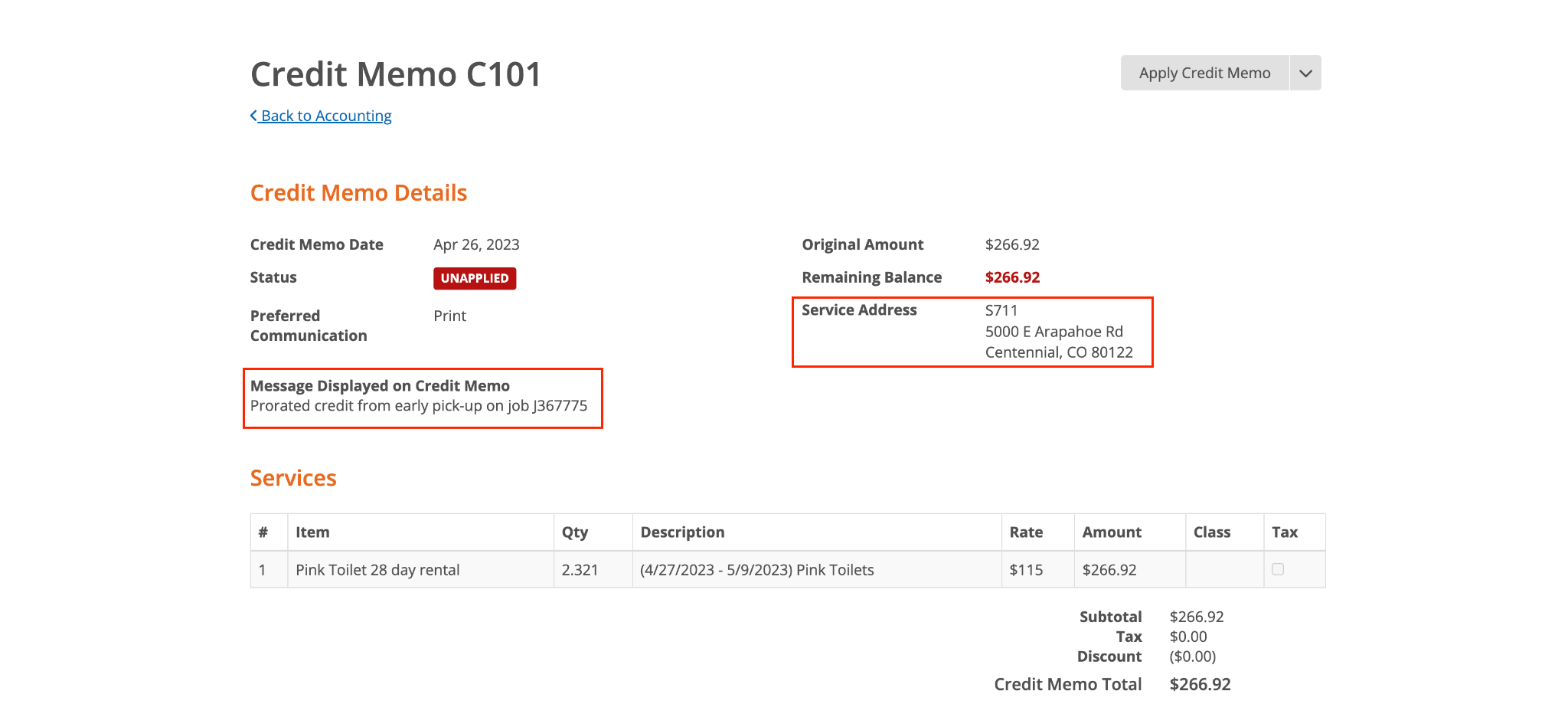The image size is (1568, 714).
Task: Click the Description column header
Action: (682, 532)
